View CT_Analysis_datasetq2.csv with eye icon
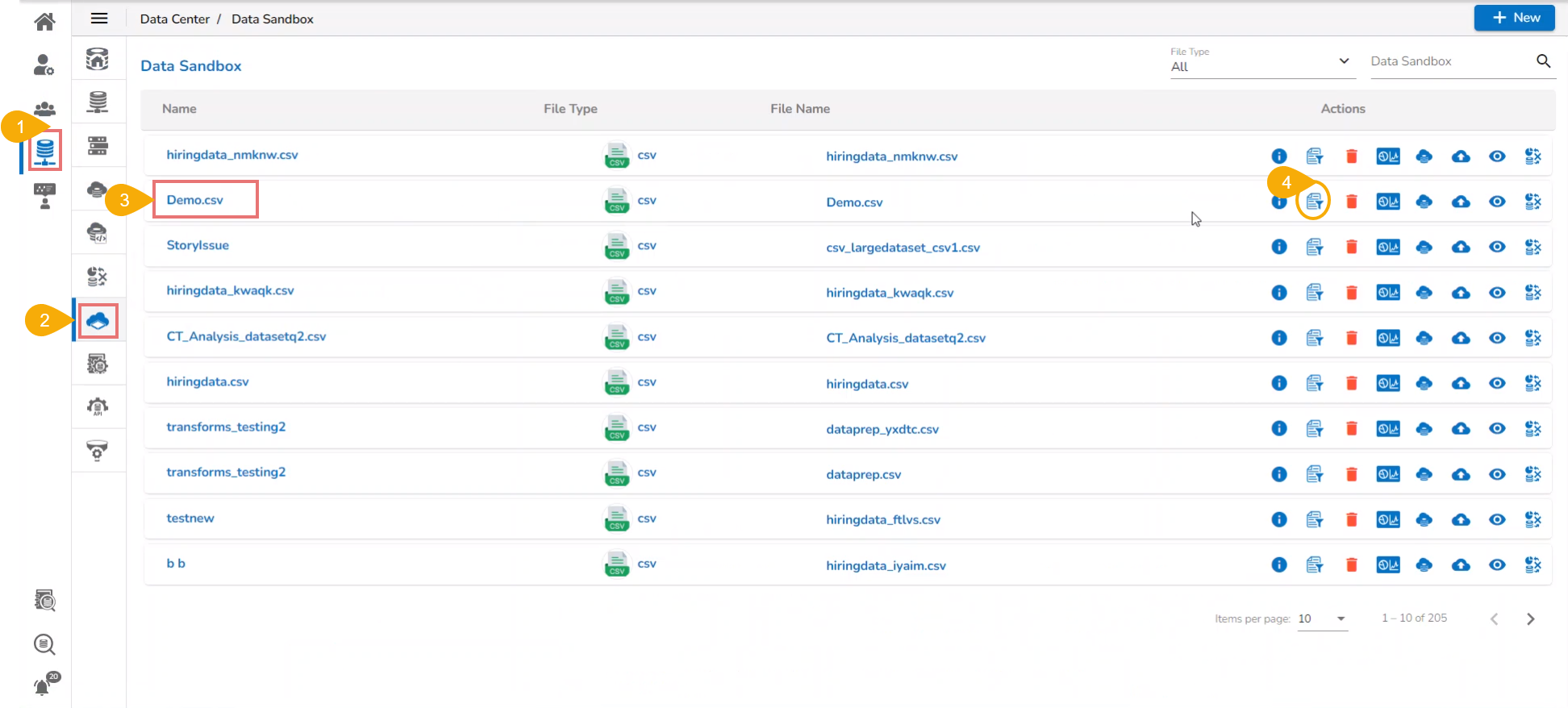Screen dimensions: 1568x708 1496,338
